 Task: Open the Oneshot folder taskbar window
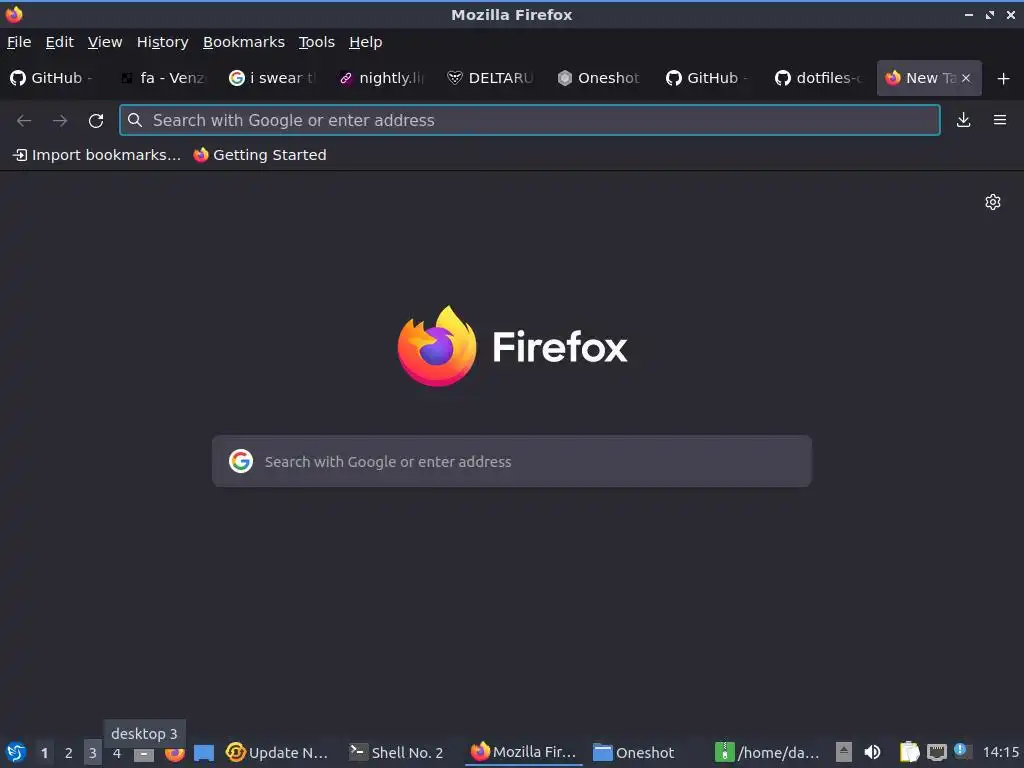[633, 752]
